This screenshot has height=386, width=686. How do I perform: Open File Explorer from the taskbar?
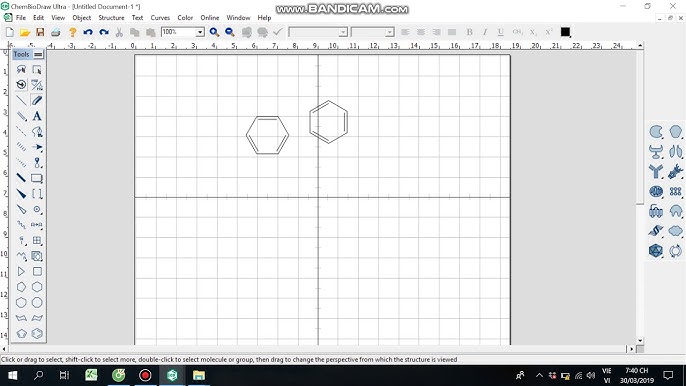(x=199, y=375)
